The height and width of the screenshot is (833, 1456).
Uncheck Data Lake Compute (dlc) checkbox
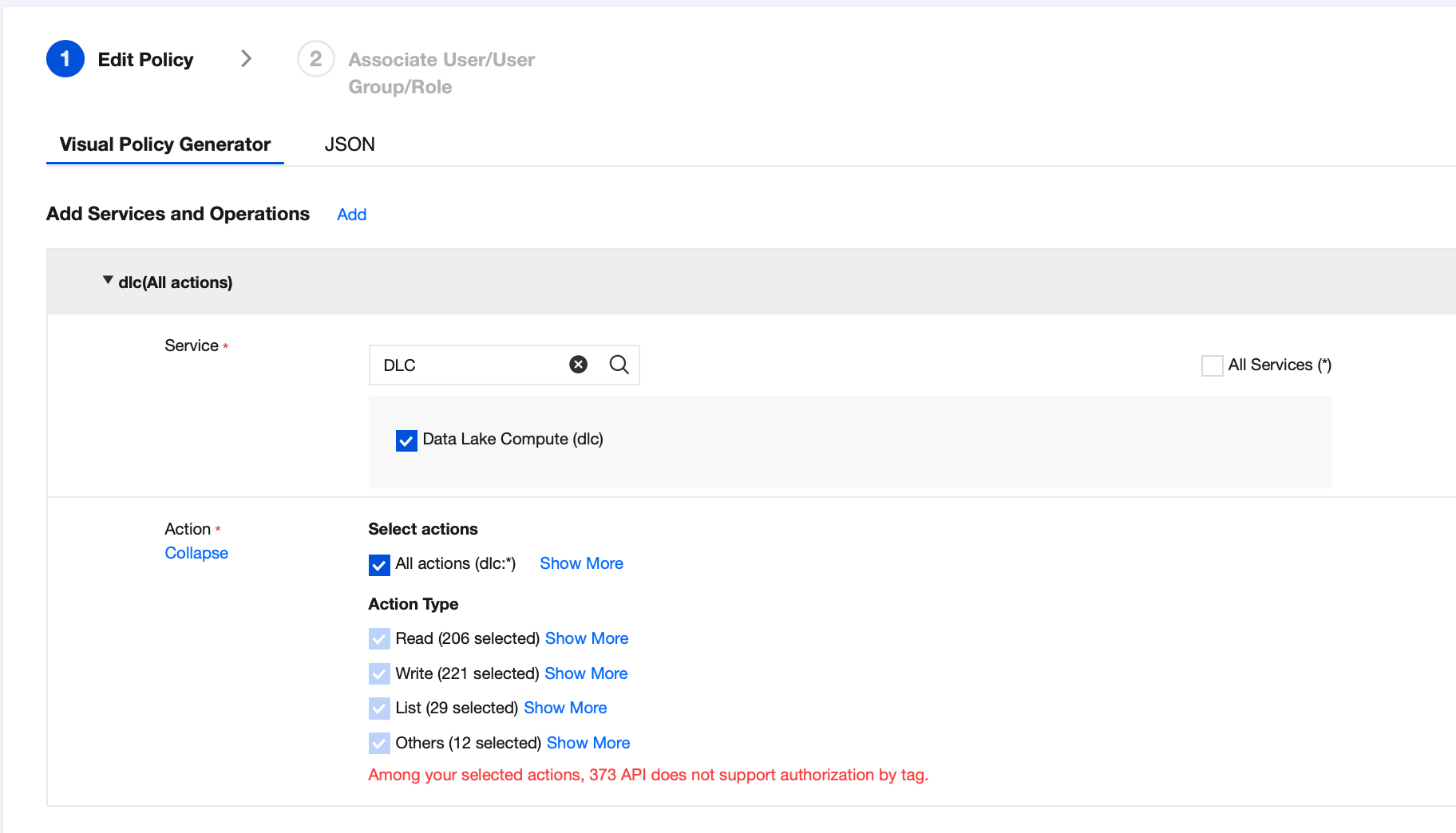coord(406,440)
